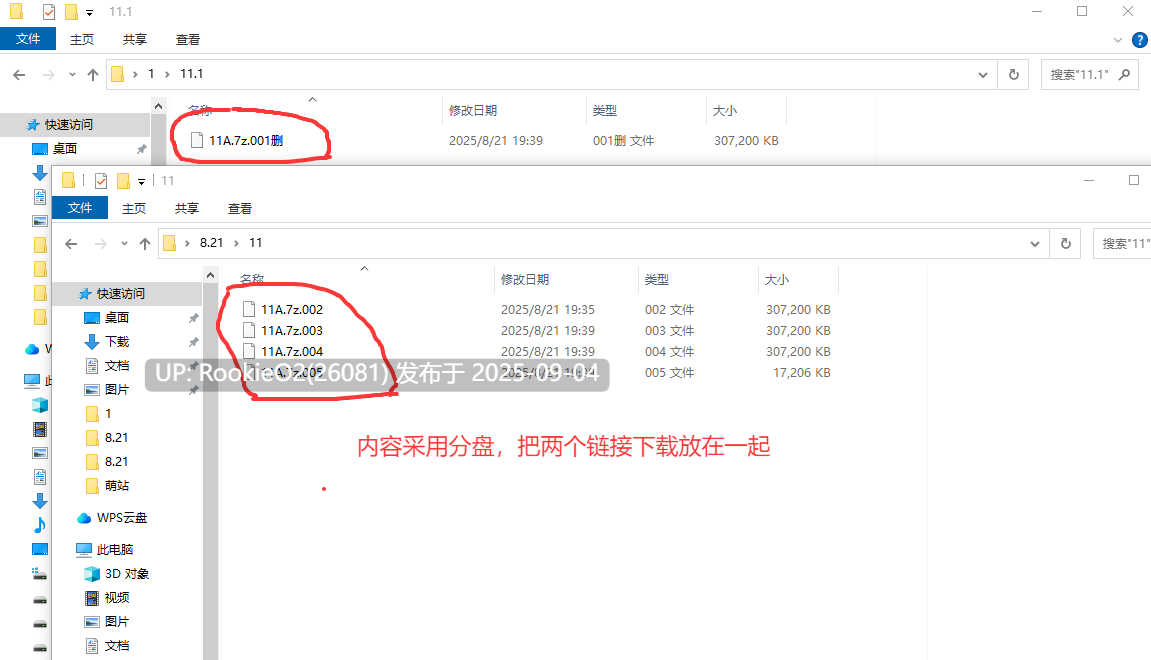Select 此电脑 in the 11 window sidebar
Viewport: 1151px width, 660px height.
point(115,549)
